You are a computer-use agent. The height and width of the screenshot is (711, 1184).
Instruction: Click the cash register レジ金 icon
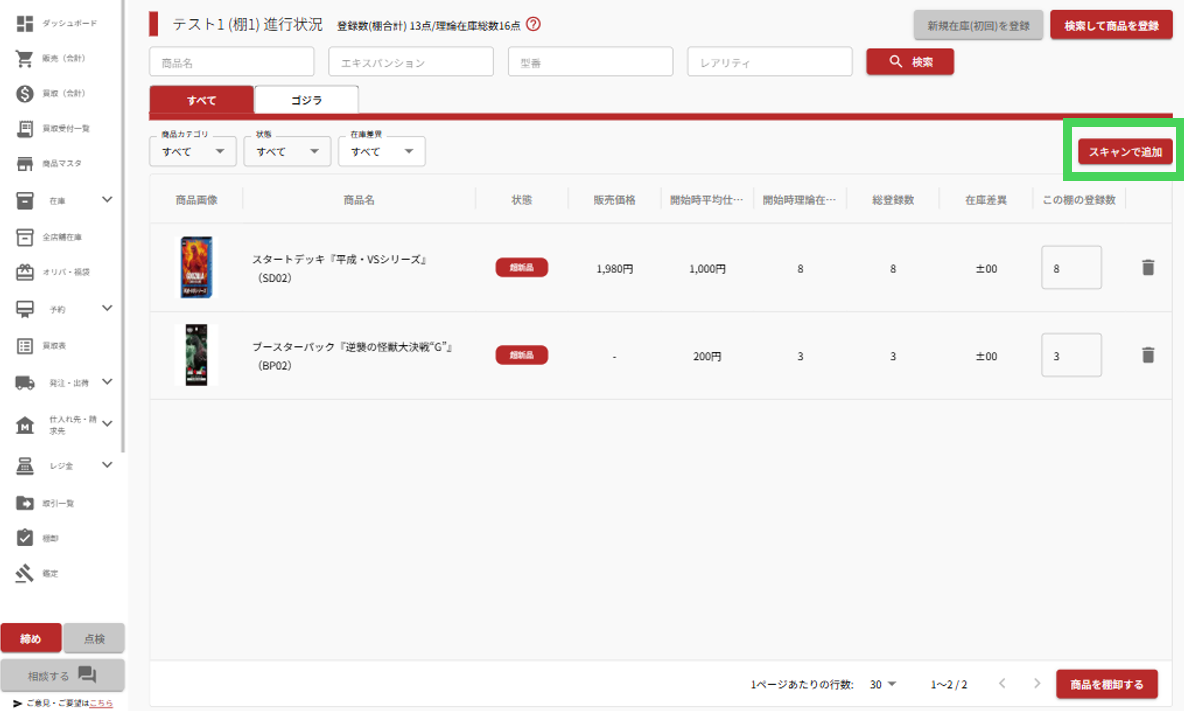(x=25, y=465)
